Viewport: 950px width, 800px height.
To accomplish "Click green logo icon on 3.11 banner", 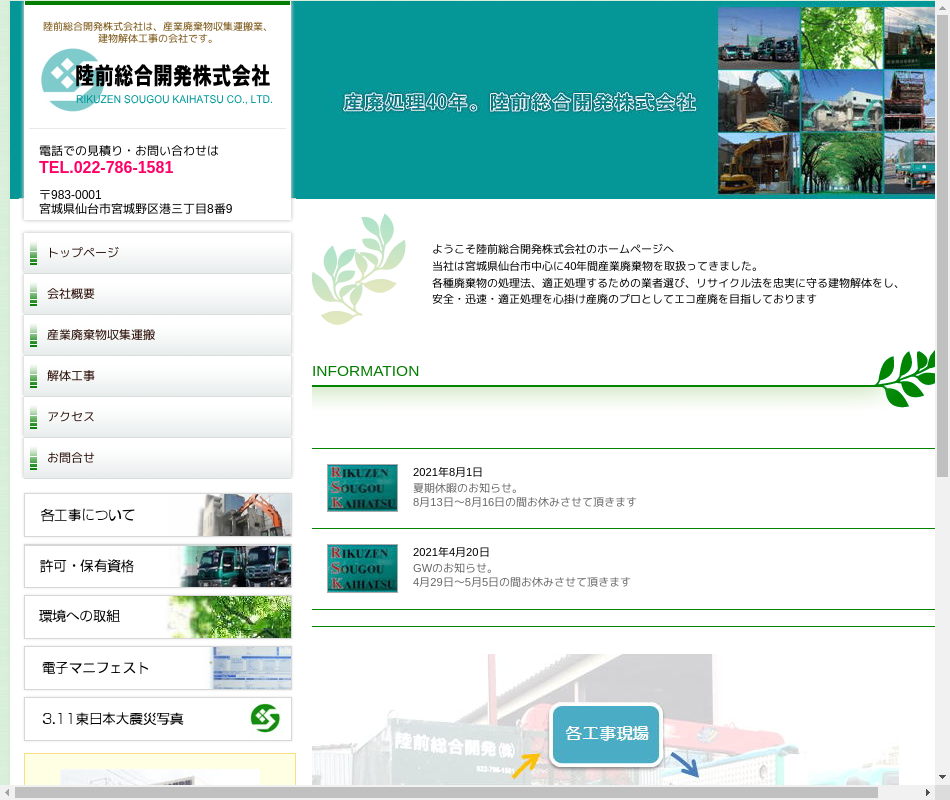I will click(265, 718).
